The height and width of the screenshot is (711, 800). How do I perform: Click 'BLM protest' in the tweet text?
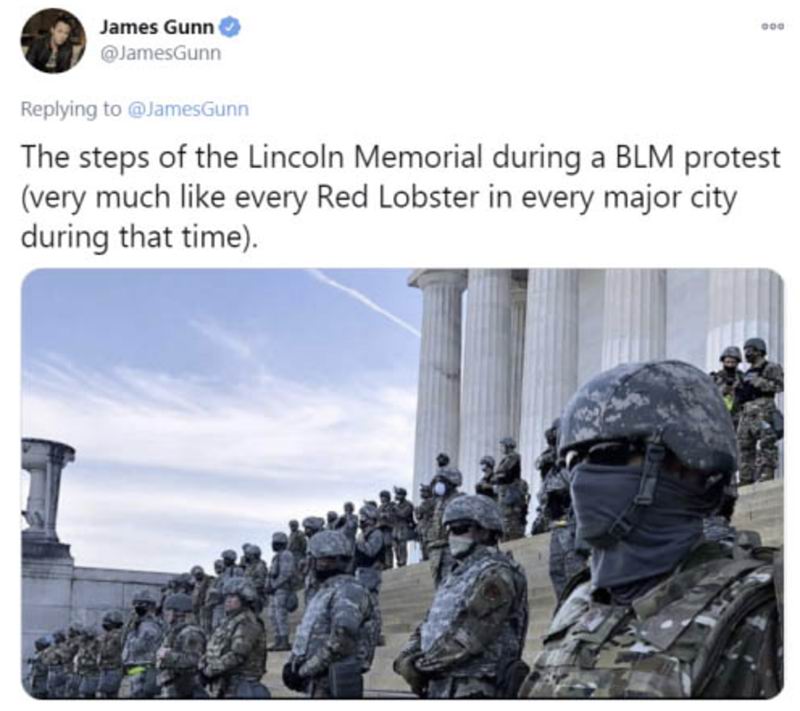[x=696, y=158]
